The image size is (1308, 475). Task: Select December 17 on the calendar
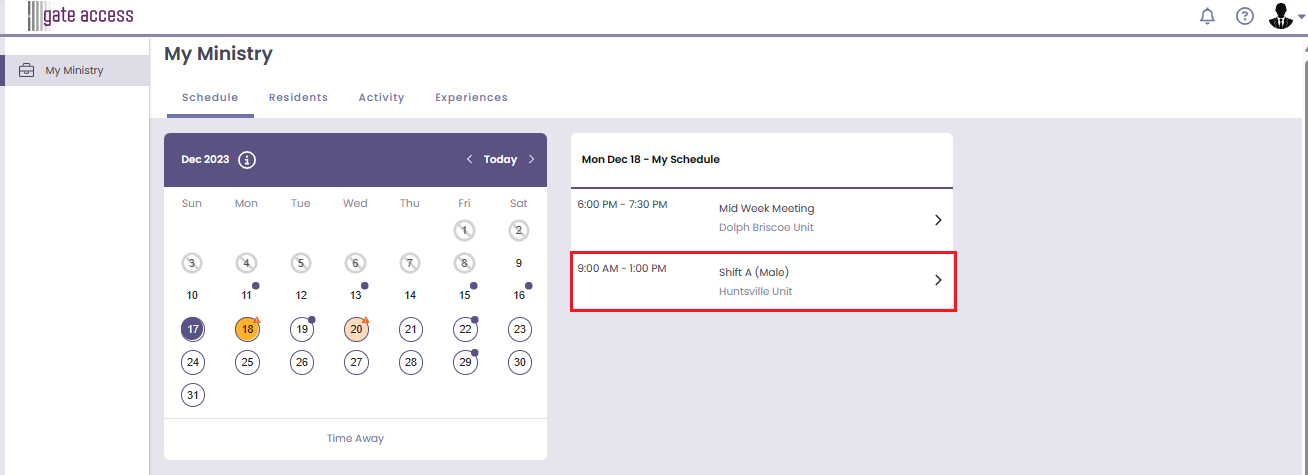click(x=193, y=329)
